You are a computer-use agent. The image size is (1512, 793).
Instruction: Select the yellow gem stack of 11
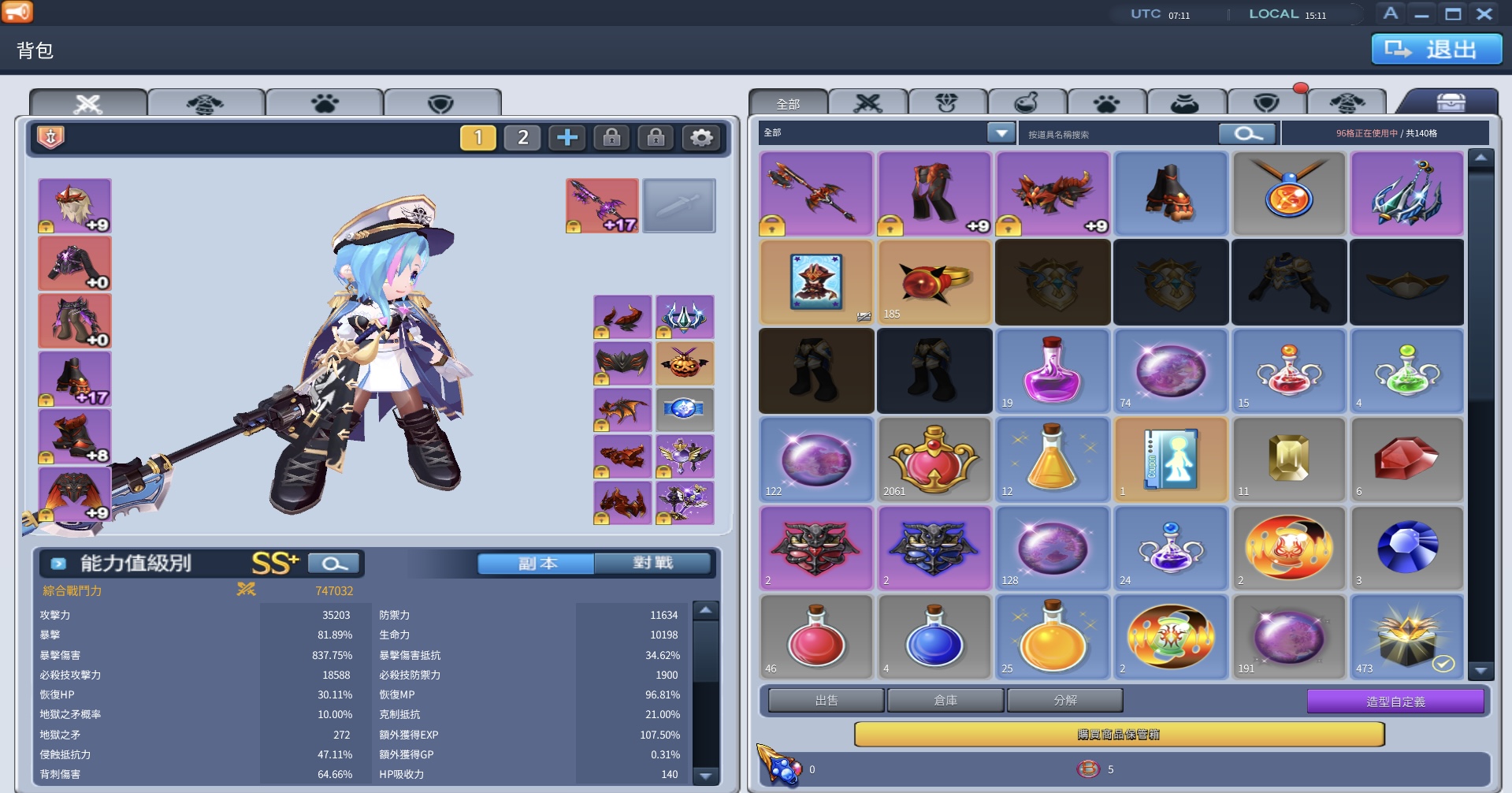pyautogui.click(x=1289, y=460)
